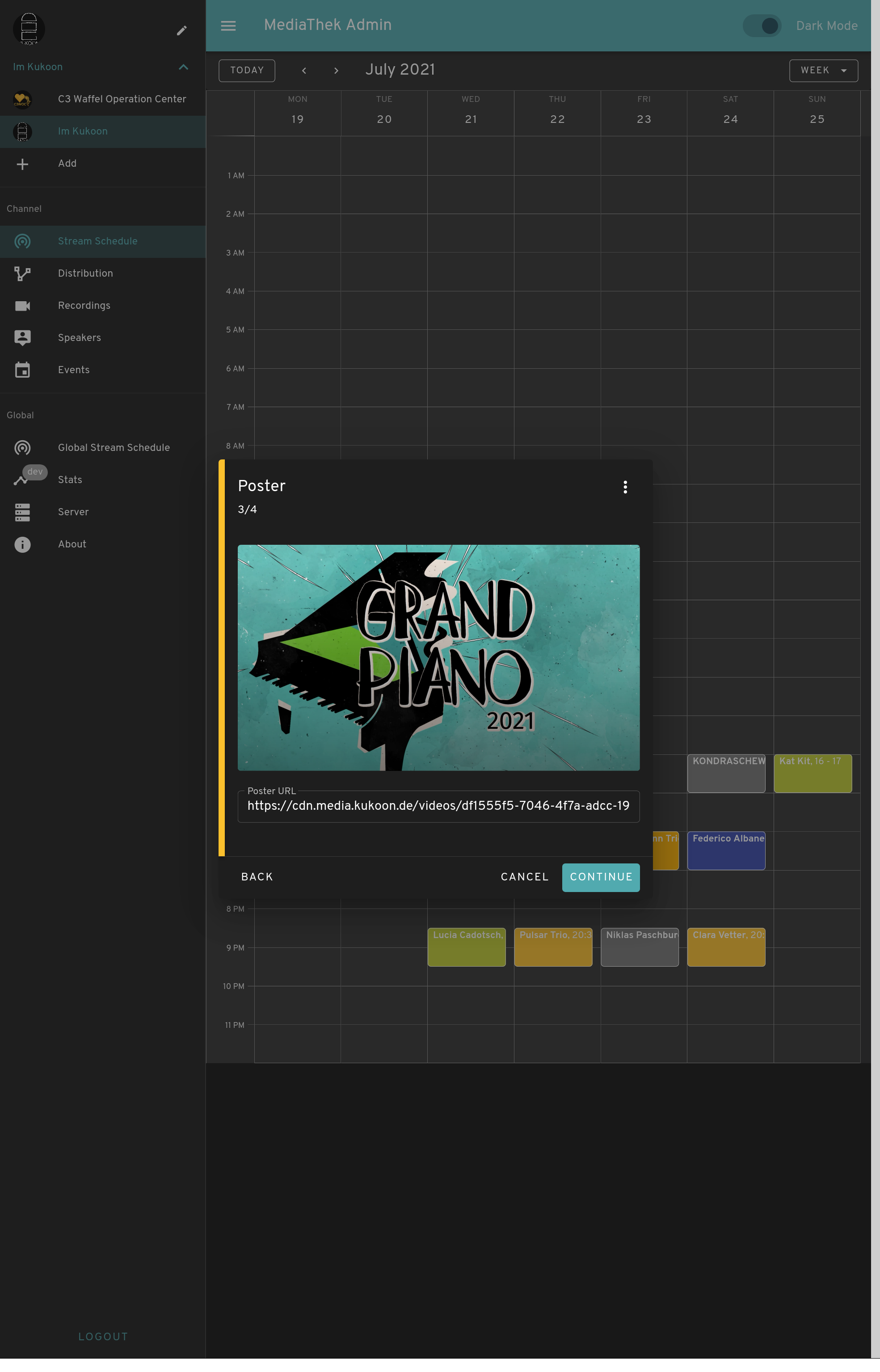The height and width of the screenshot is (1372, 880).
Task: Click the TODAY button
Action: (247, 70)
